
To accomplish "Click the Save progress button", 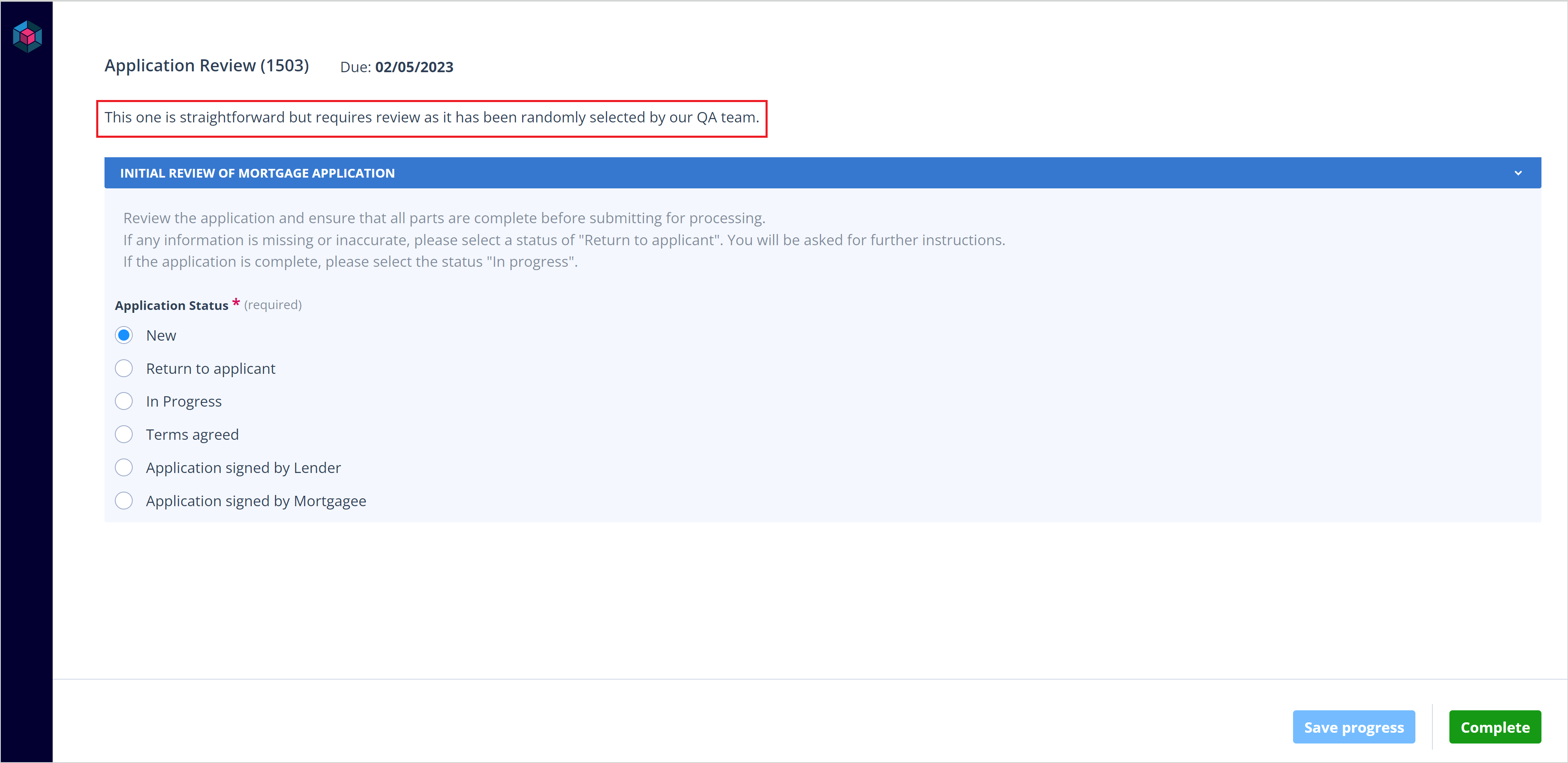I will 1353,727.
